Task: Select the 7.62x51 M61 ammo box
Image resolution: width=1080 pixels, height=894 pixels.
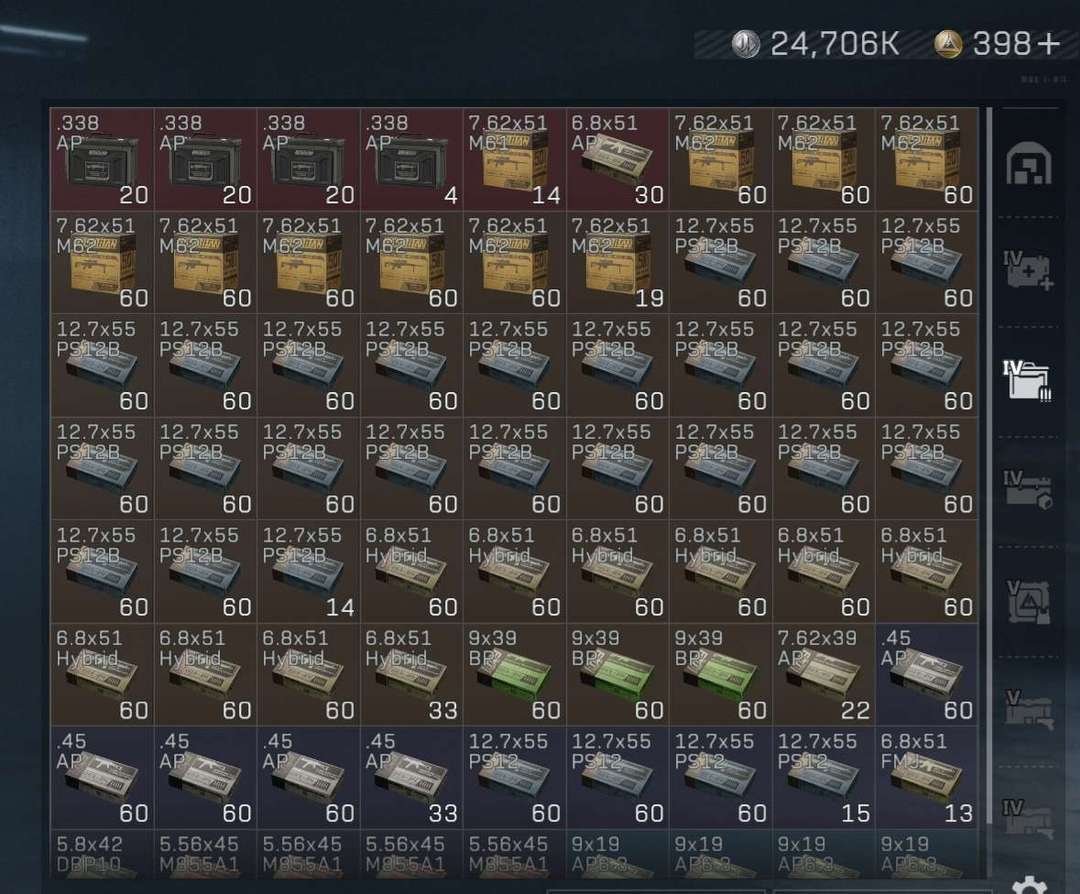Action: tap(515, 159)
